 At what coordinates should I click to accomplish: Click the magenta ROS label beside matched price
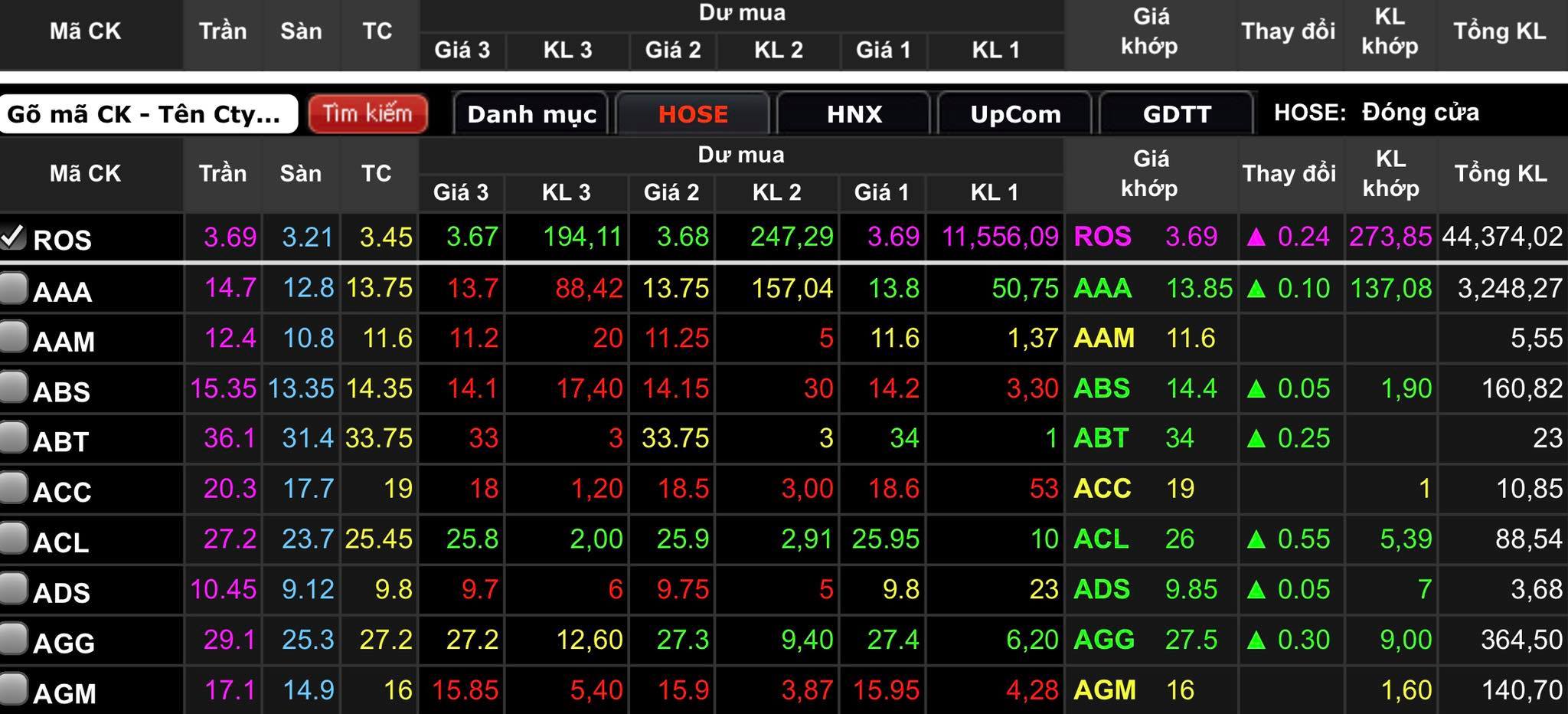[x=1102, y=237]
